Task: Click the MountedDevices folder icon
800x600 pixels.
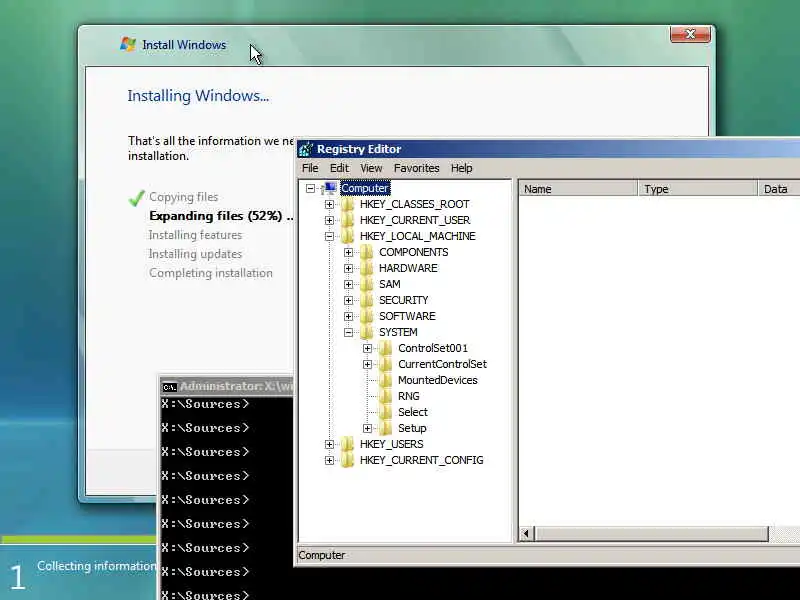Action: coord(386,380)
